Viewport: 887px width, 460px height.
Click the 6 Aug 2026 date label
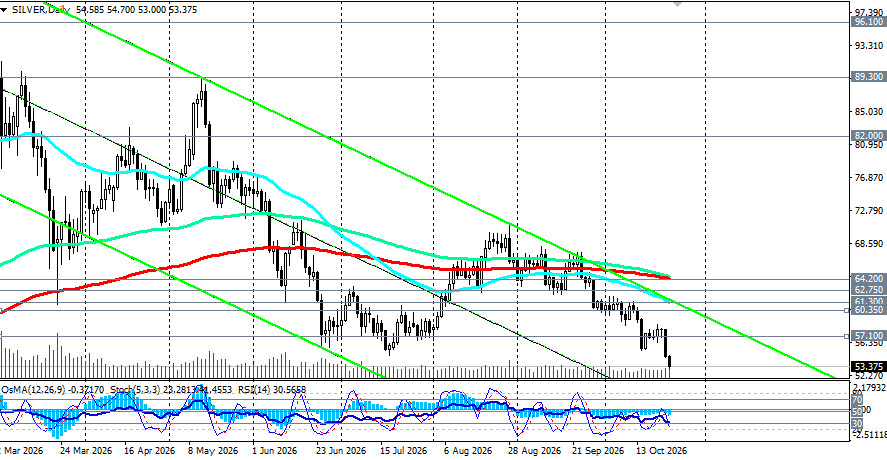(x=468, y=451)
